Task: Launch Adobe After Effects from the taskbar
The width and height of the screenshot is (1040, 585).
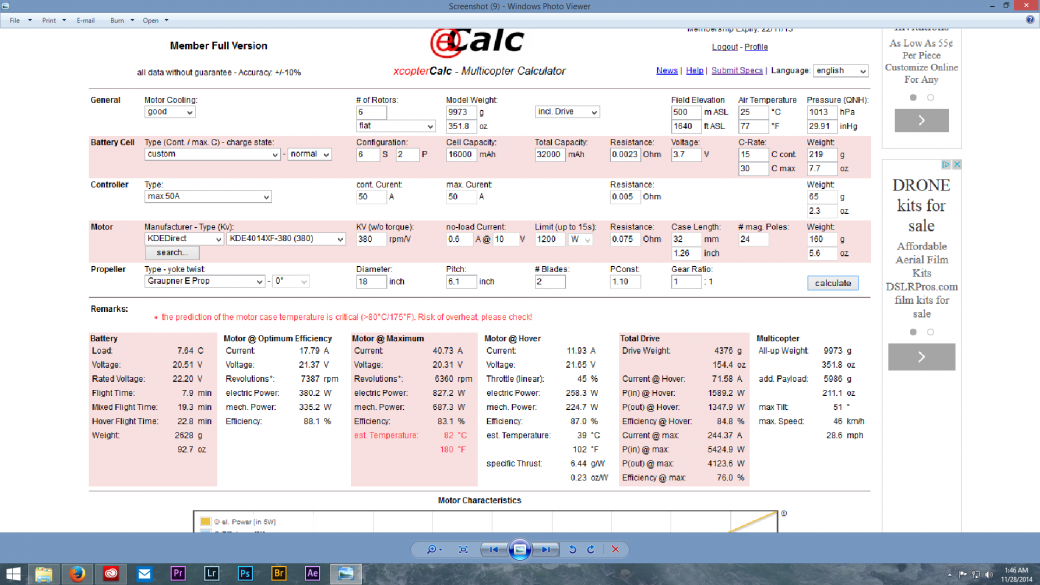Action: (x=312, y=574)
